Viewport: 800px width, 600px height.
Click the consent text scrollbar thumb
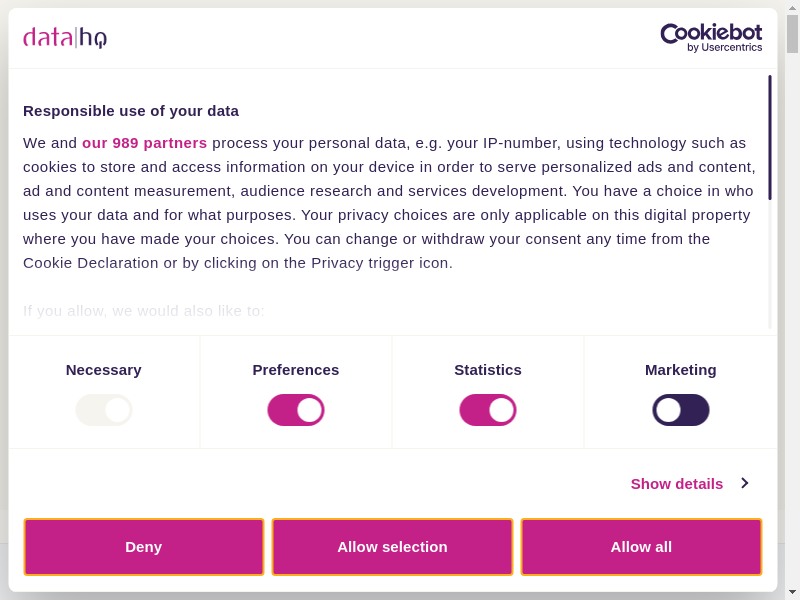click(770, 138)
